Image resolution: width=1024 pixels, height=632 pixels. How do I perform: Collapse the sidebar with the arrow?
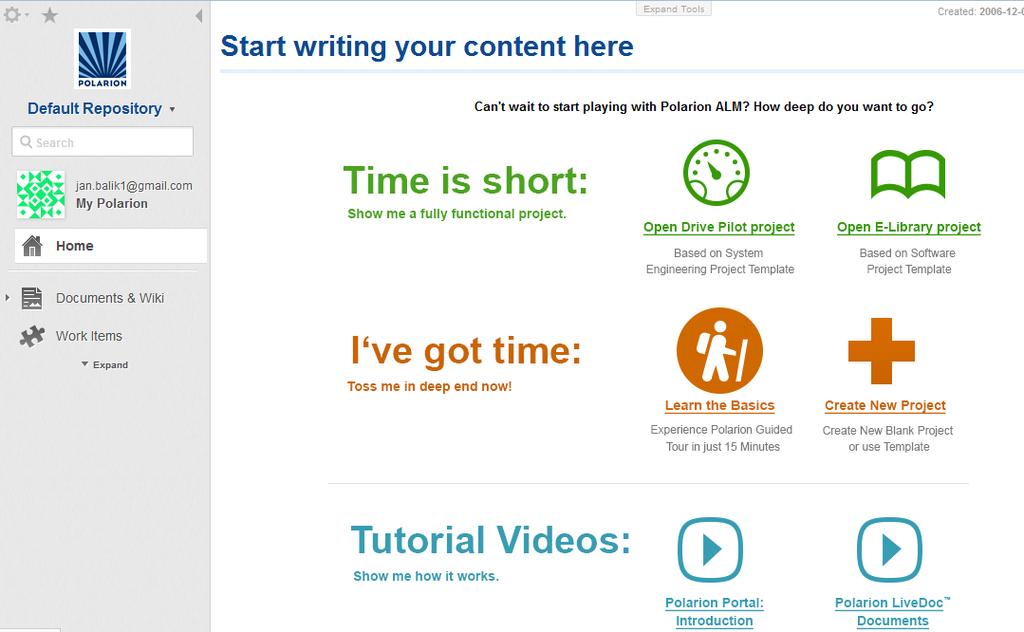point(199,16)
